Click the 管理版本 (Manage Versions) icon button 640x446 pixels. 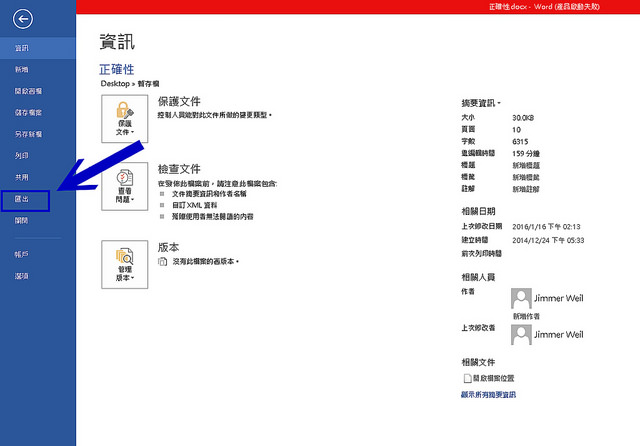pos(125,264)
